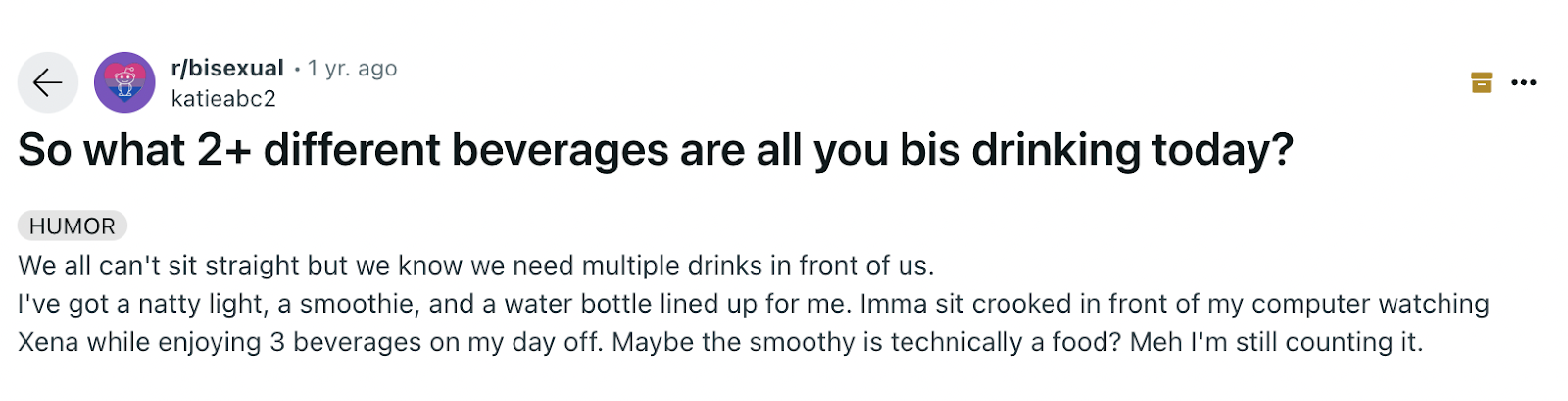
Task: Select the HUMOR flair tag
Action: (x=72, y=226)
